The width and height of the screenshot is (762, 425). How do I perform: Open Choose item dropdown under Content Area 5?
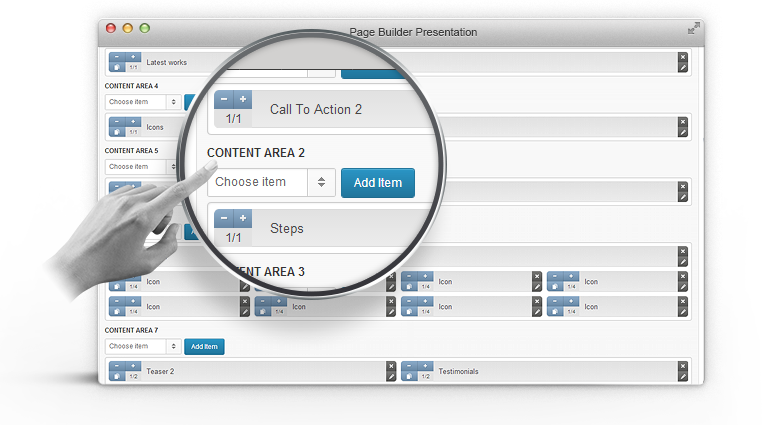point(143,167)
